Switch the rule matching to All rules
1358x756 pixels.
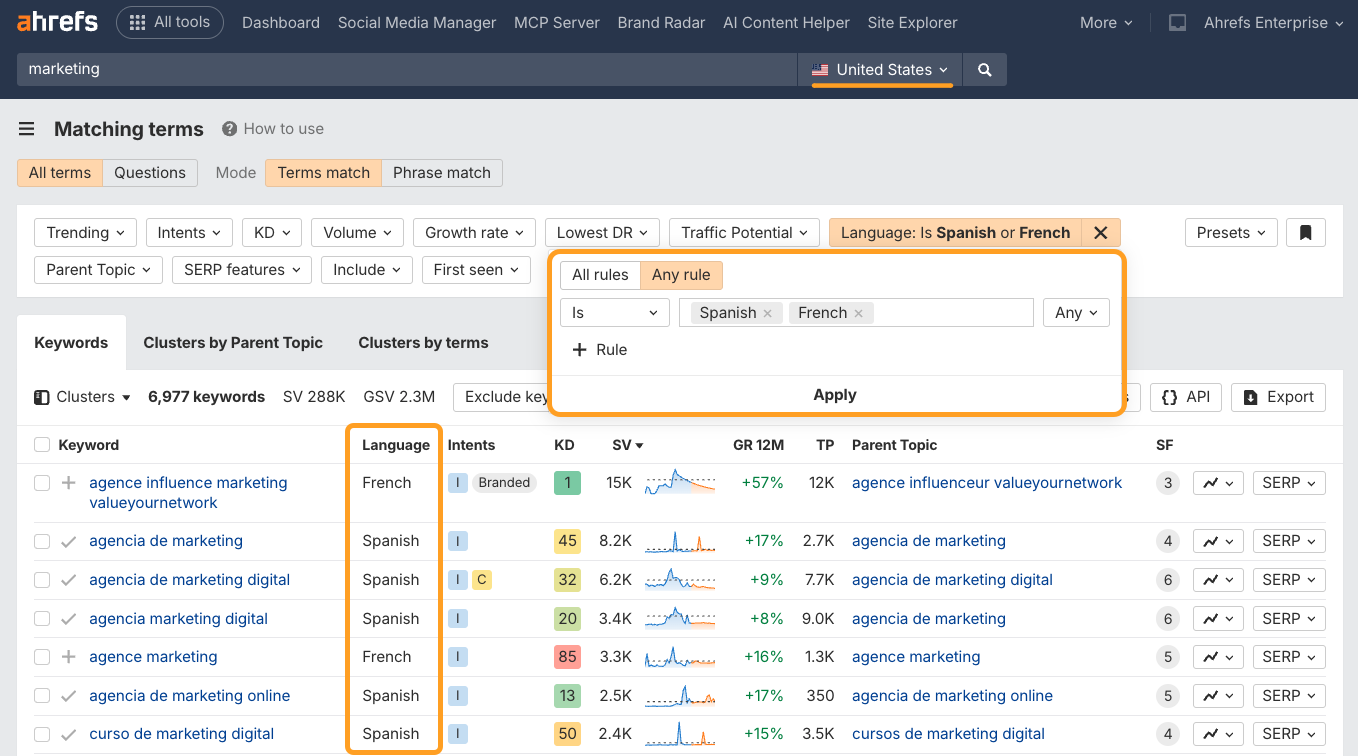coord(601,274)
